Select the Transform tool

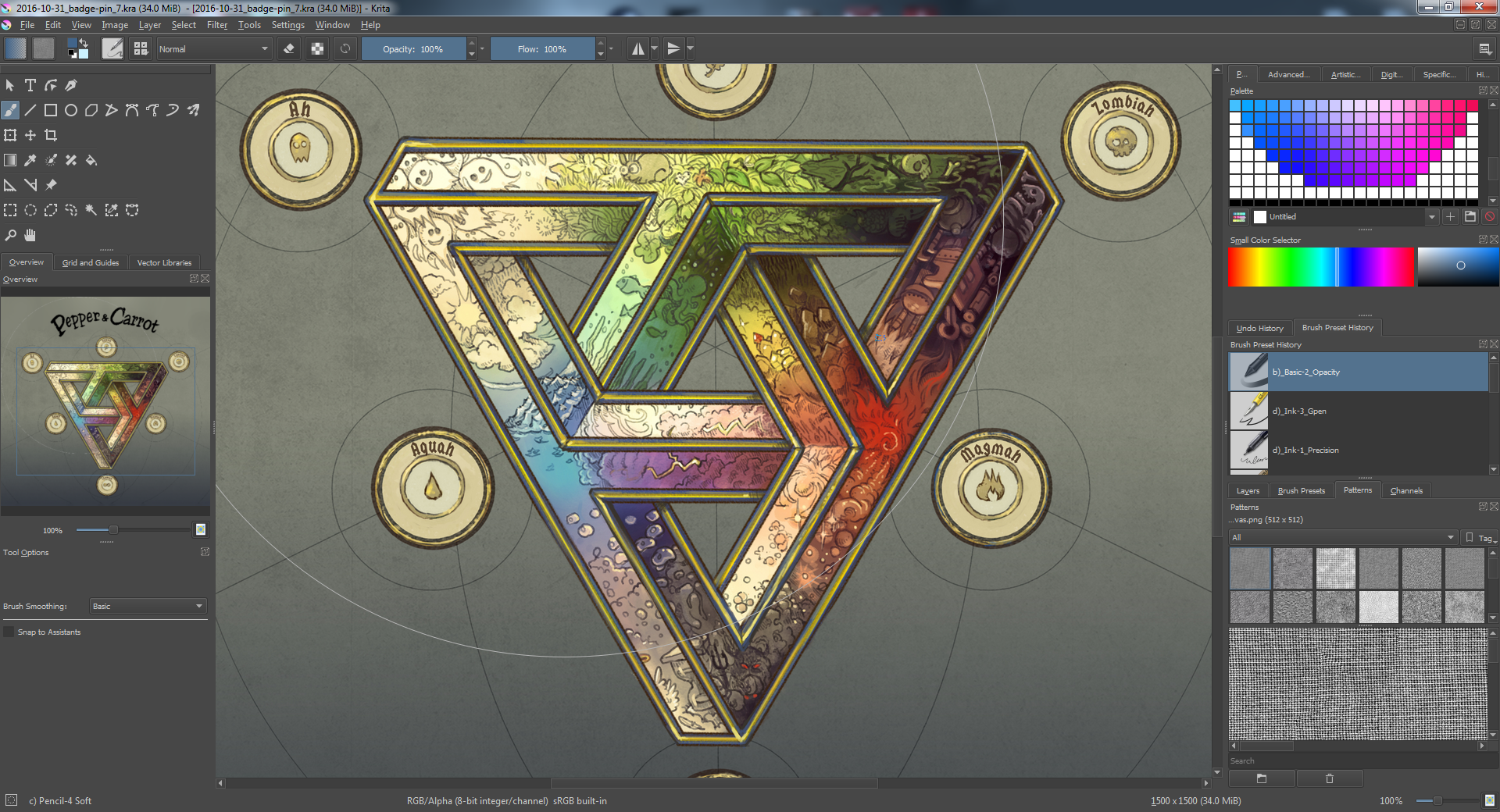(x=10, y=135)
